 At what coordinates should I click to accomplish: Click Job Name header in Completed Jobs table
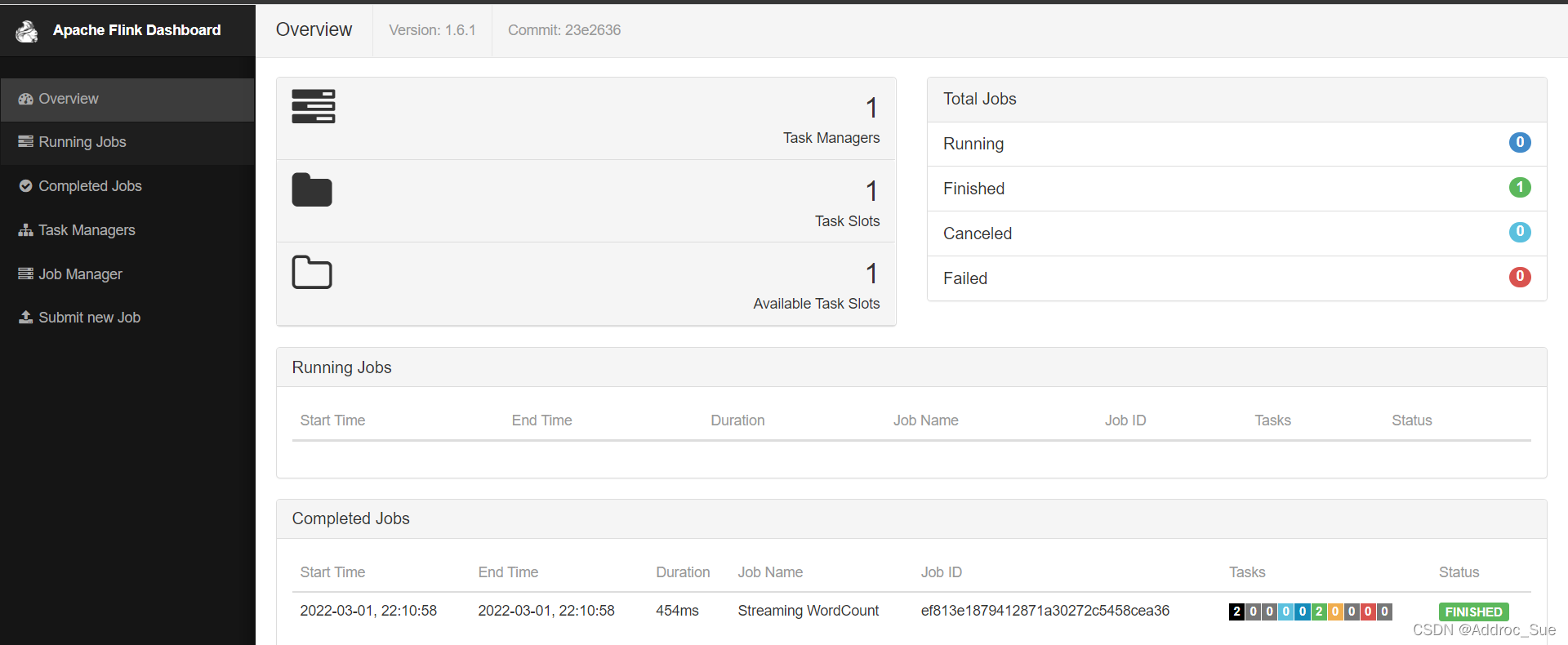point(770,572)
